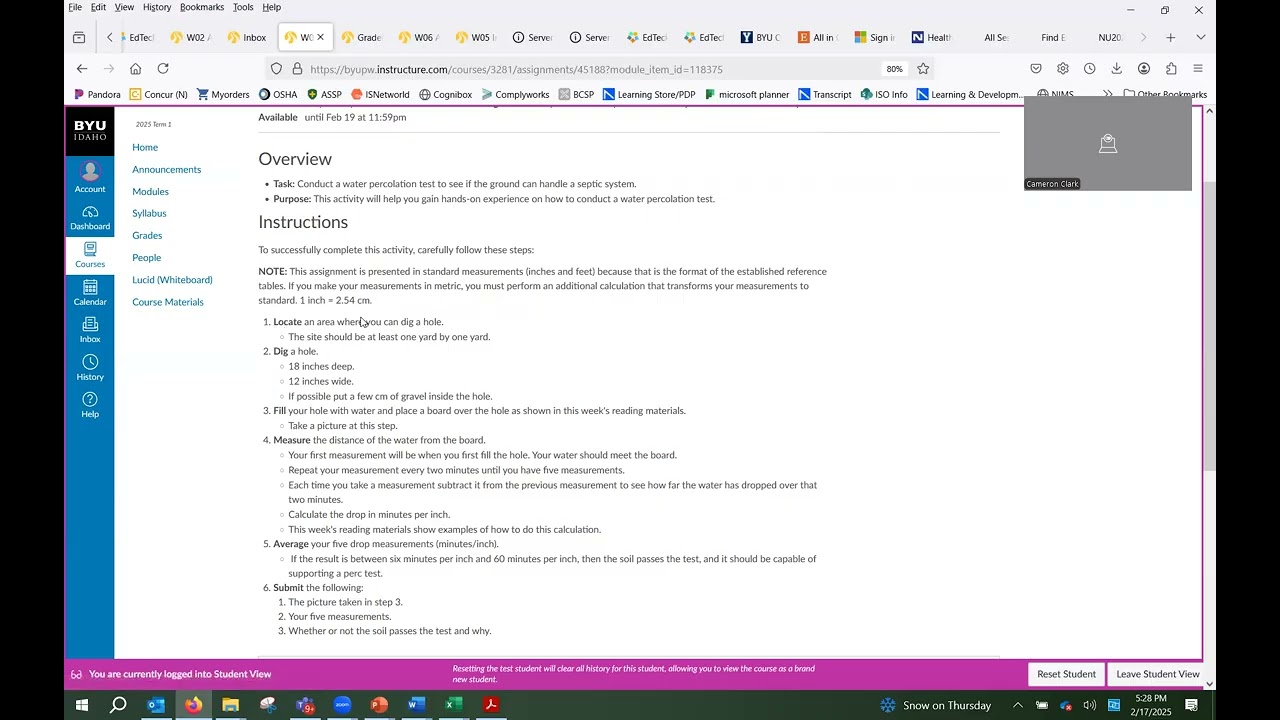Open the Edit menu
Screen dimensions: 1280x720
point(98,7)
